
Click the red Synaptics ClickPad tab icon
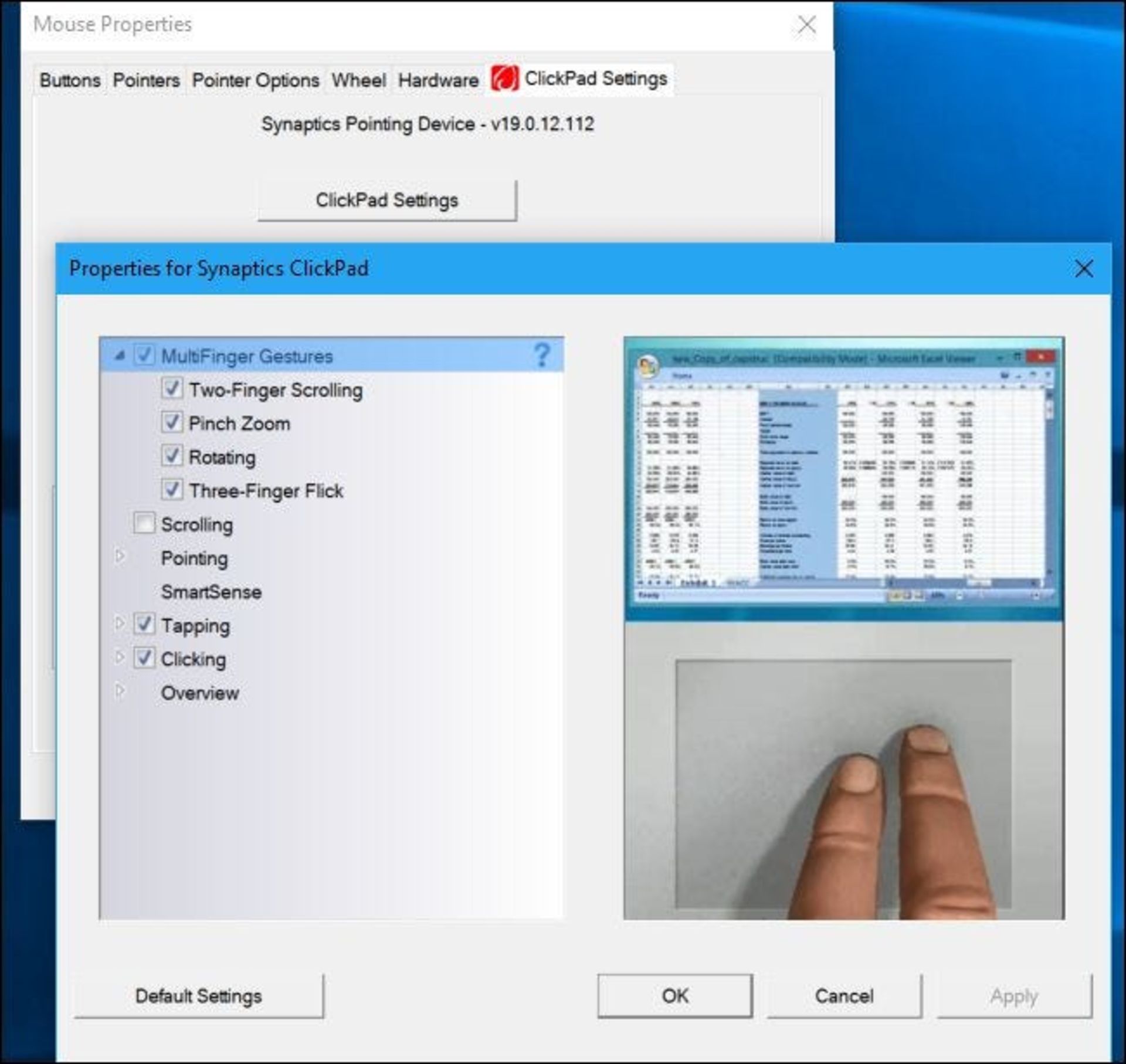click(504, 79)
